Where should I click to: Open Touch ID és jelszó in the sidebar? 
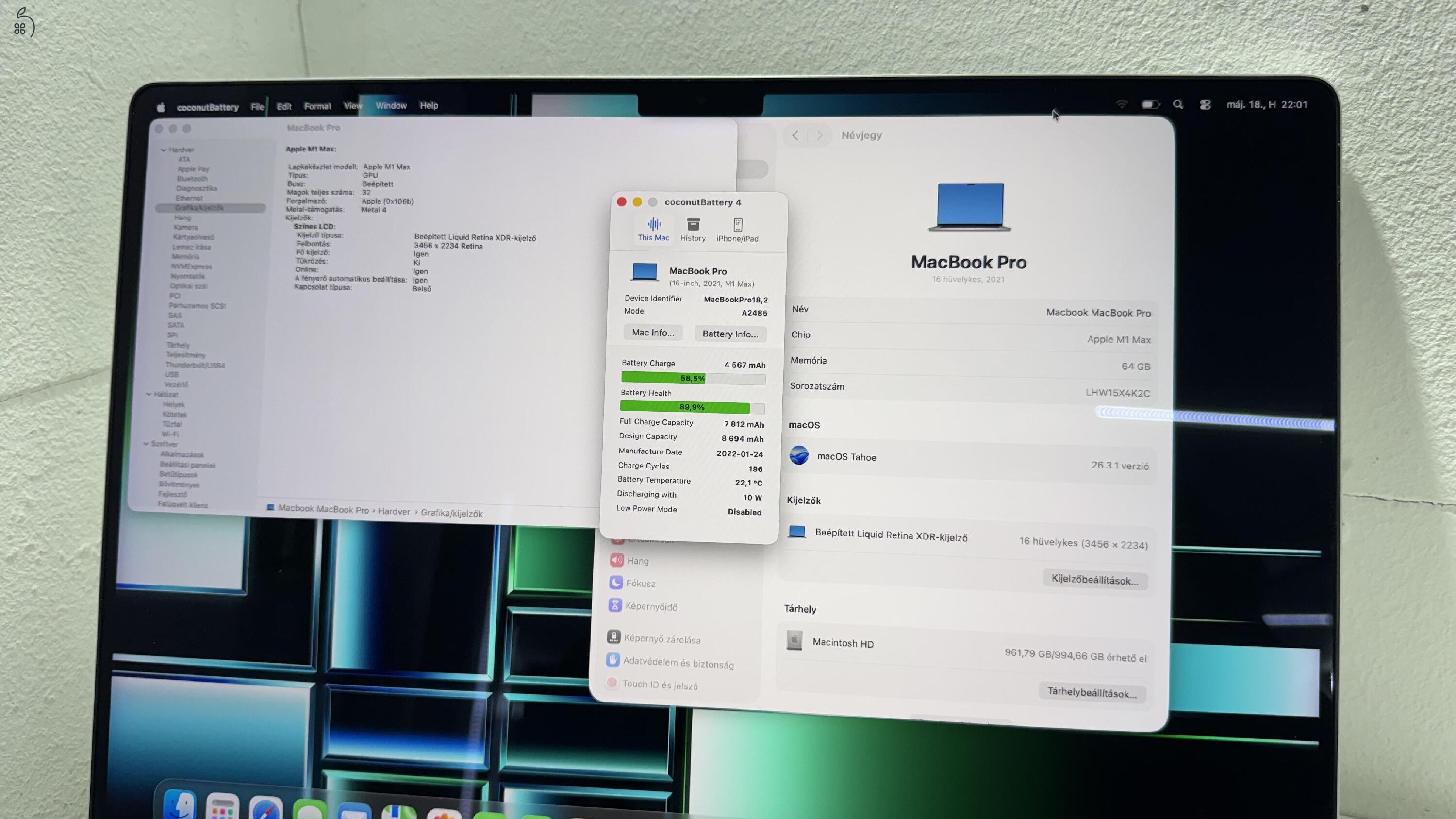point(651,684)
